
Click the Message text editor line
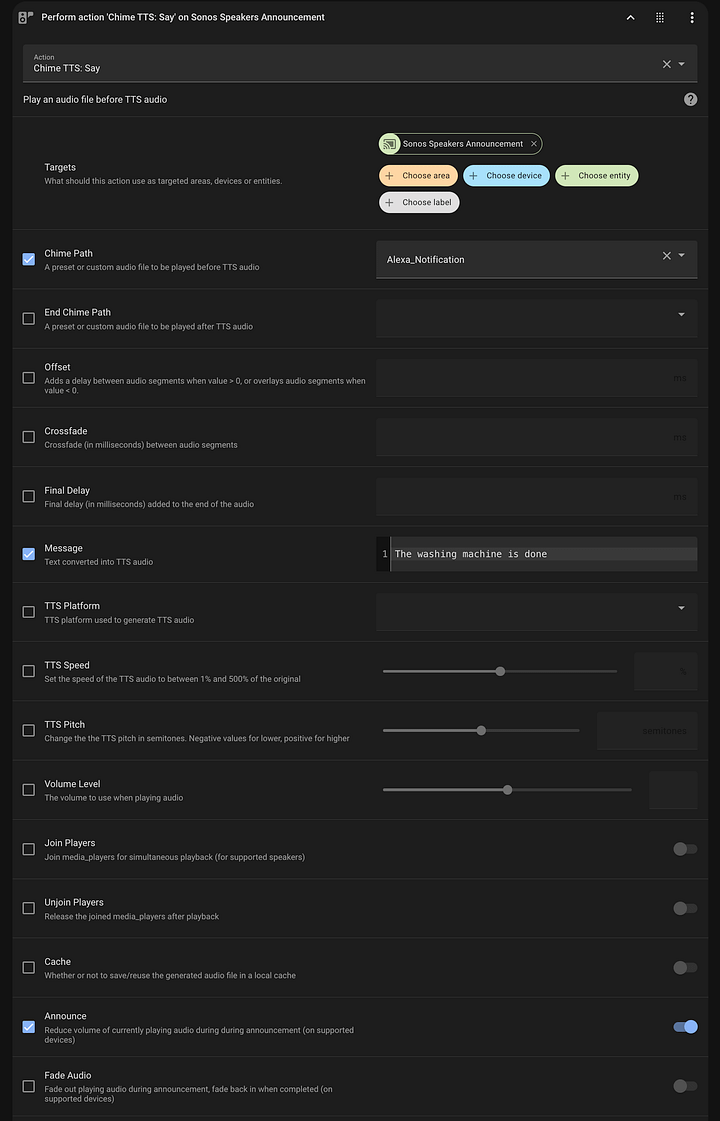543,554
